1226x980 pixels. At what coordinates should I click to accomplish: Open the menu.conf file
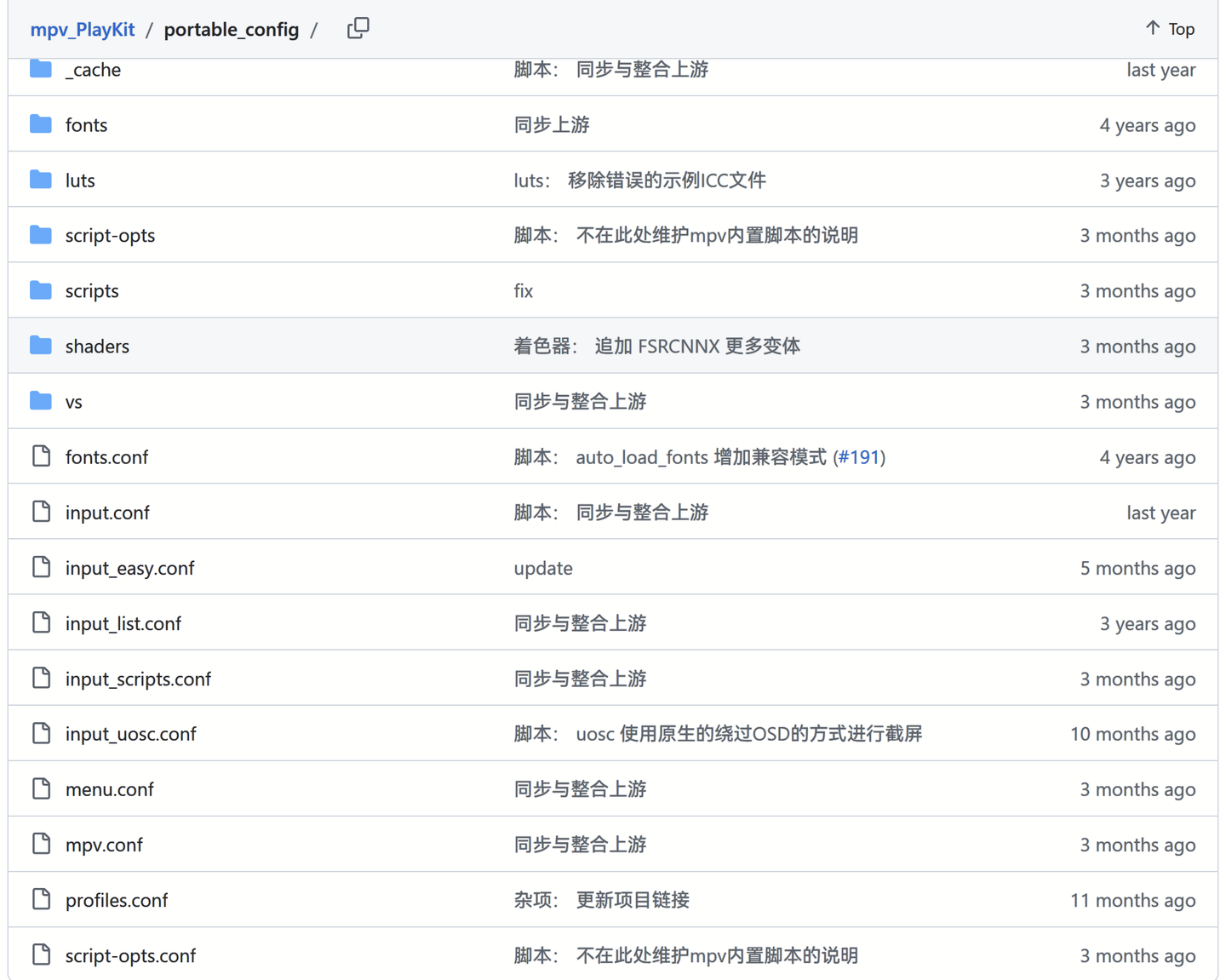109,789
